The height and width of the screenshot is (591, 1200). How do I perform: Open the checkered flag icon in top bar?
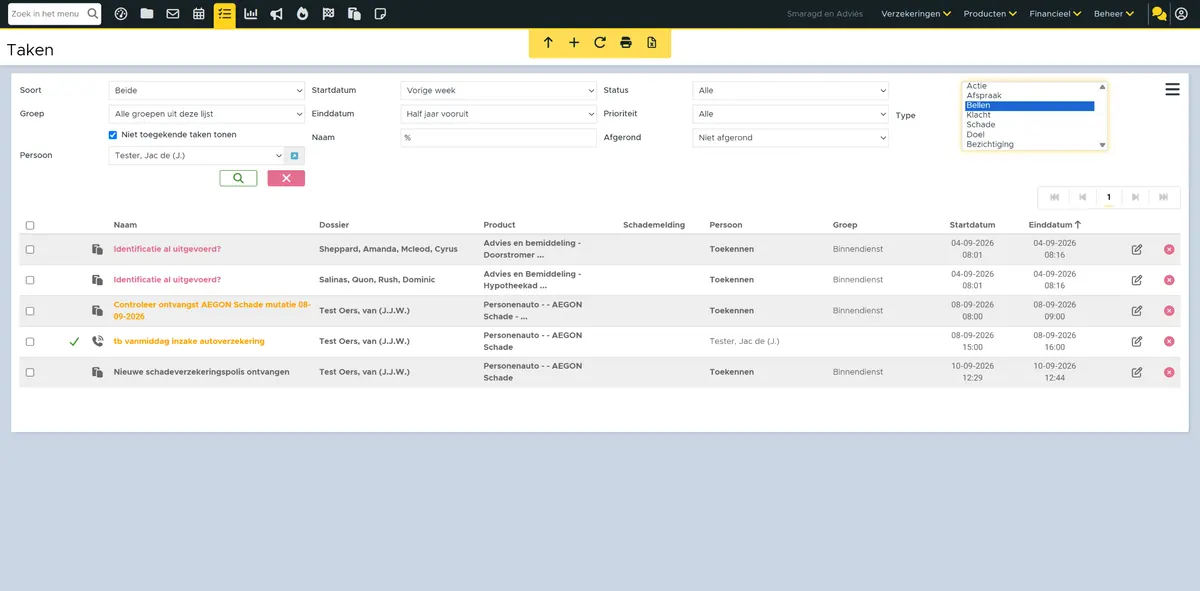click(328, 14)
